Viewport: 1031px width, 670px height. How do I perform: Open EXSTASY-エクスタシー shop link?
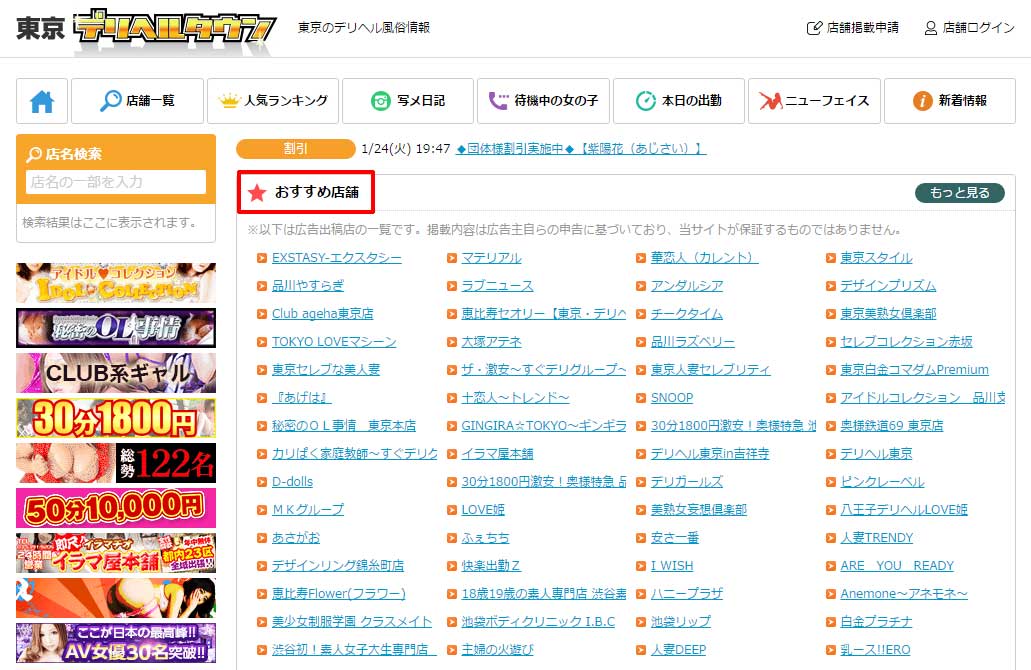[x=337, y=258]
